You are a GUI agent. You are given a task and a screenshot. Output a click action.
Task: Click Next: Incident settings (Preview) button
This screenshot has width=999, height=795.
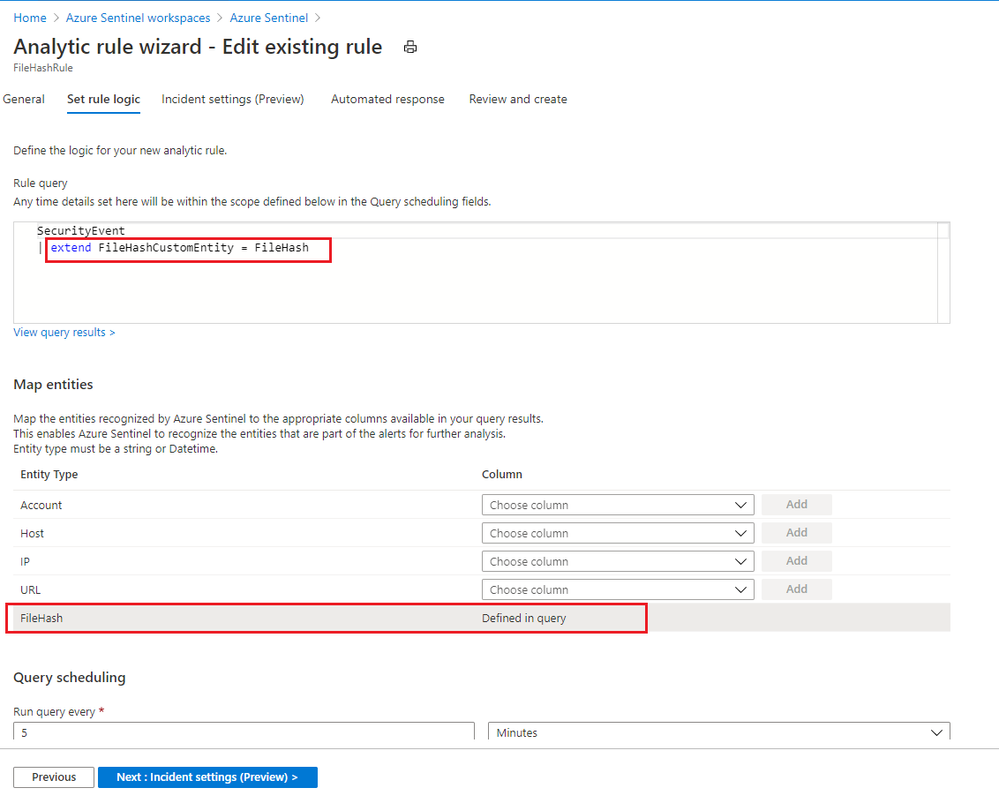coord(208,777)
